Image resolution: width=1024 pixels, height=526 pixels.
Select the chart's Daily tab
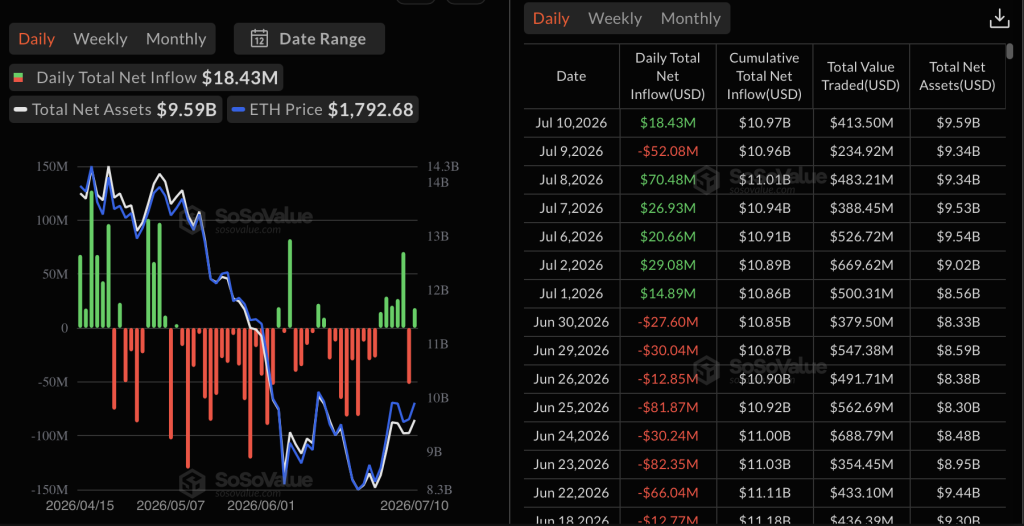click(37, 39)
